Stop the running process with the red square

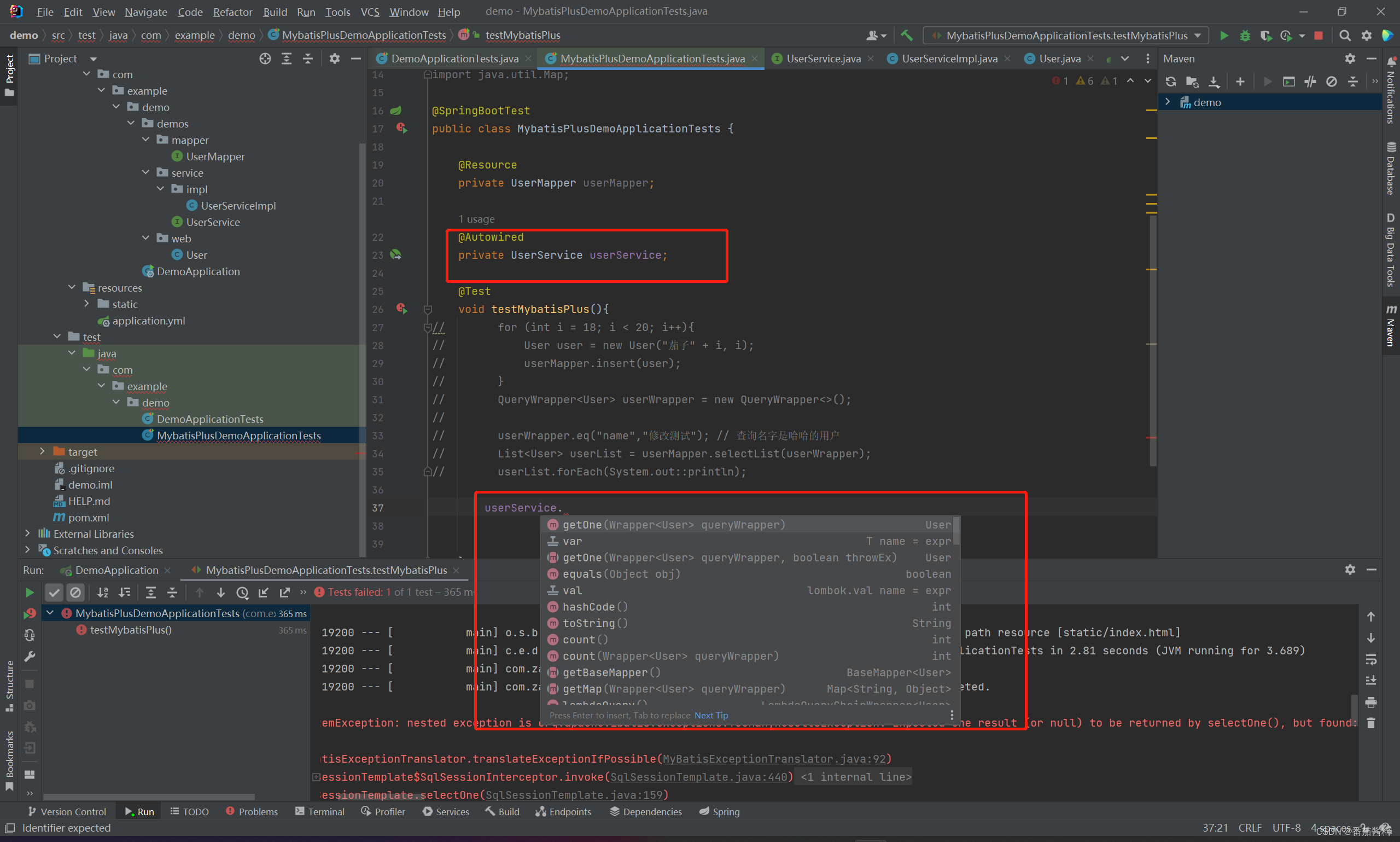(x=1319, y=36)
